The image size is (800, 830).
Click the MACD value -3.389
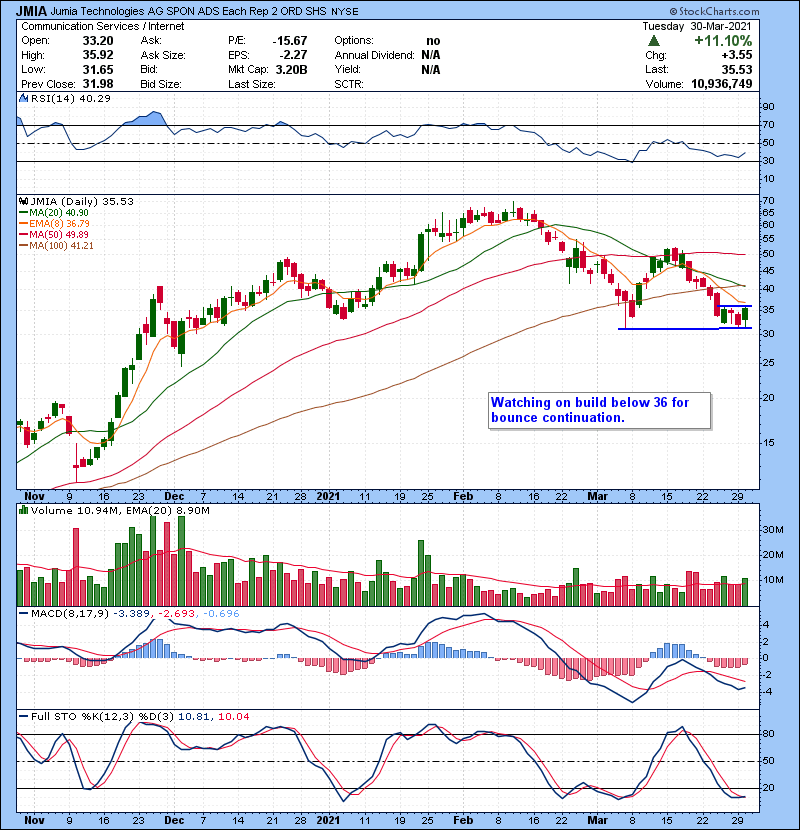pos(132,614)
